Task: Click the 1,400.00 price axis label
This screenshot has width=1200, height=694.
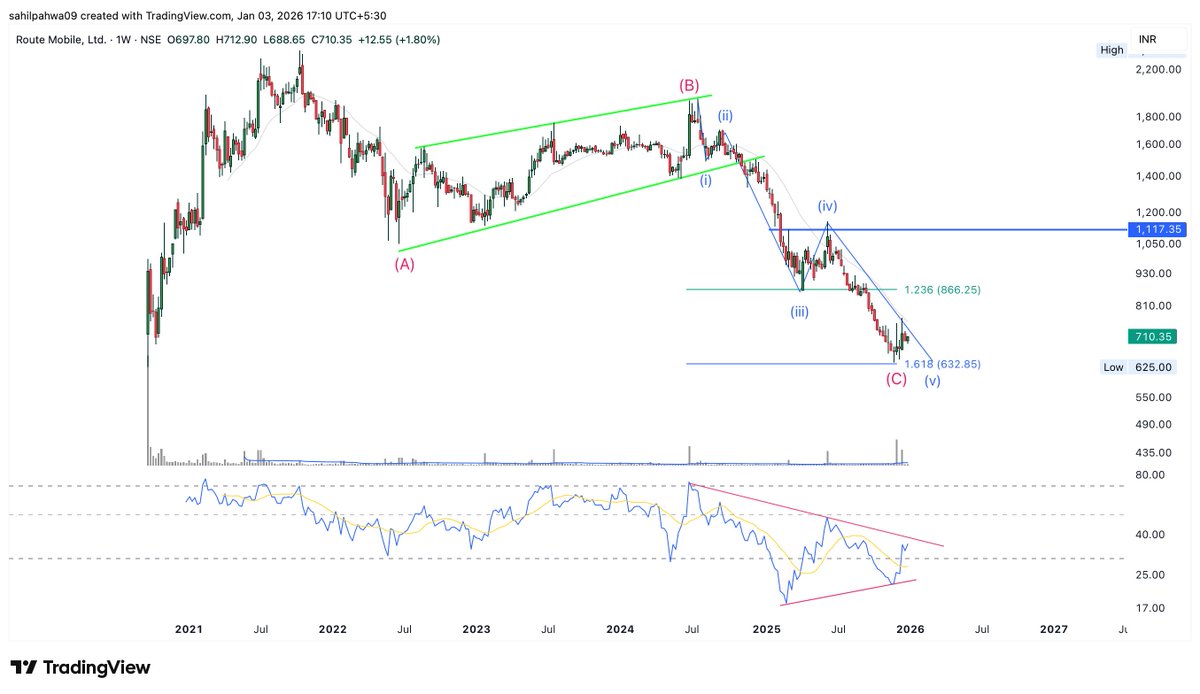Action: [1158, 176]
